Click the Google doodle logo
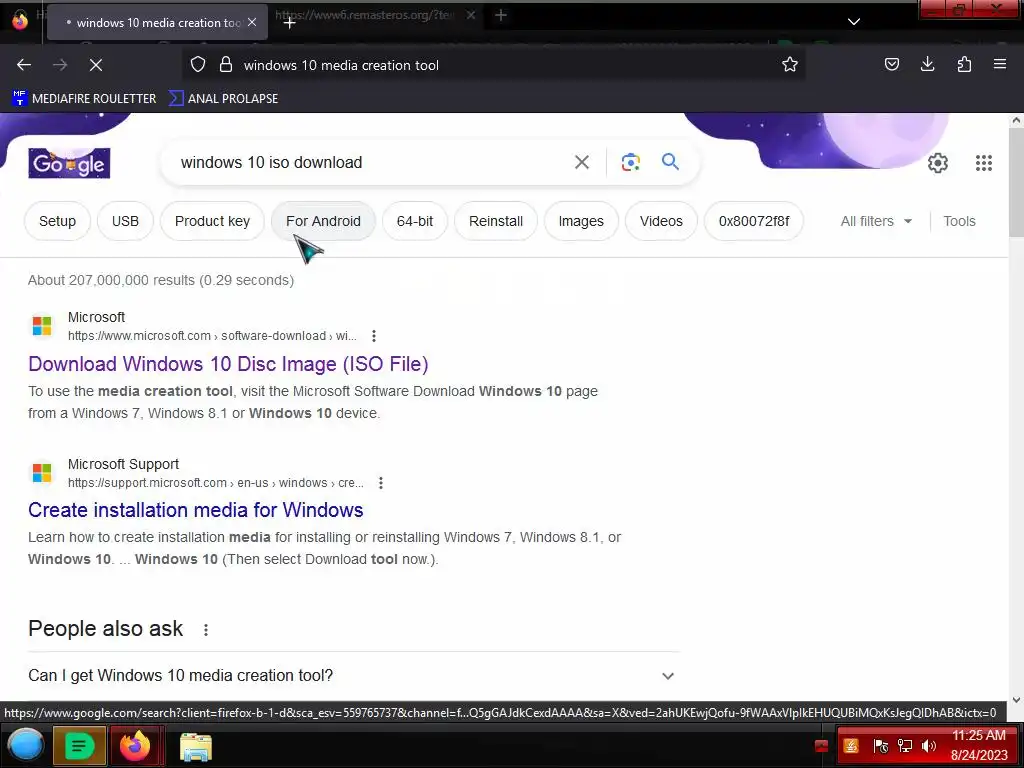 click(69, 163)
